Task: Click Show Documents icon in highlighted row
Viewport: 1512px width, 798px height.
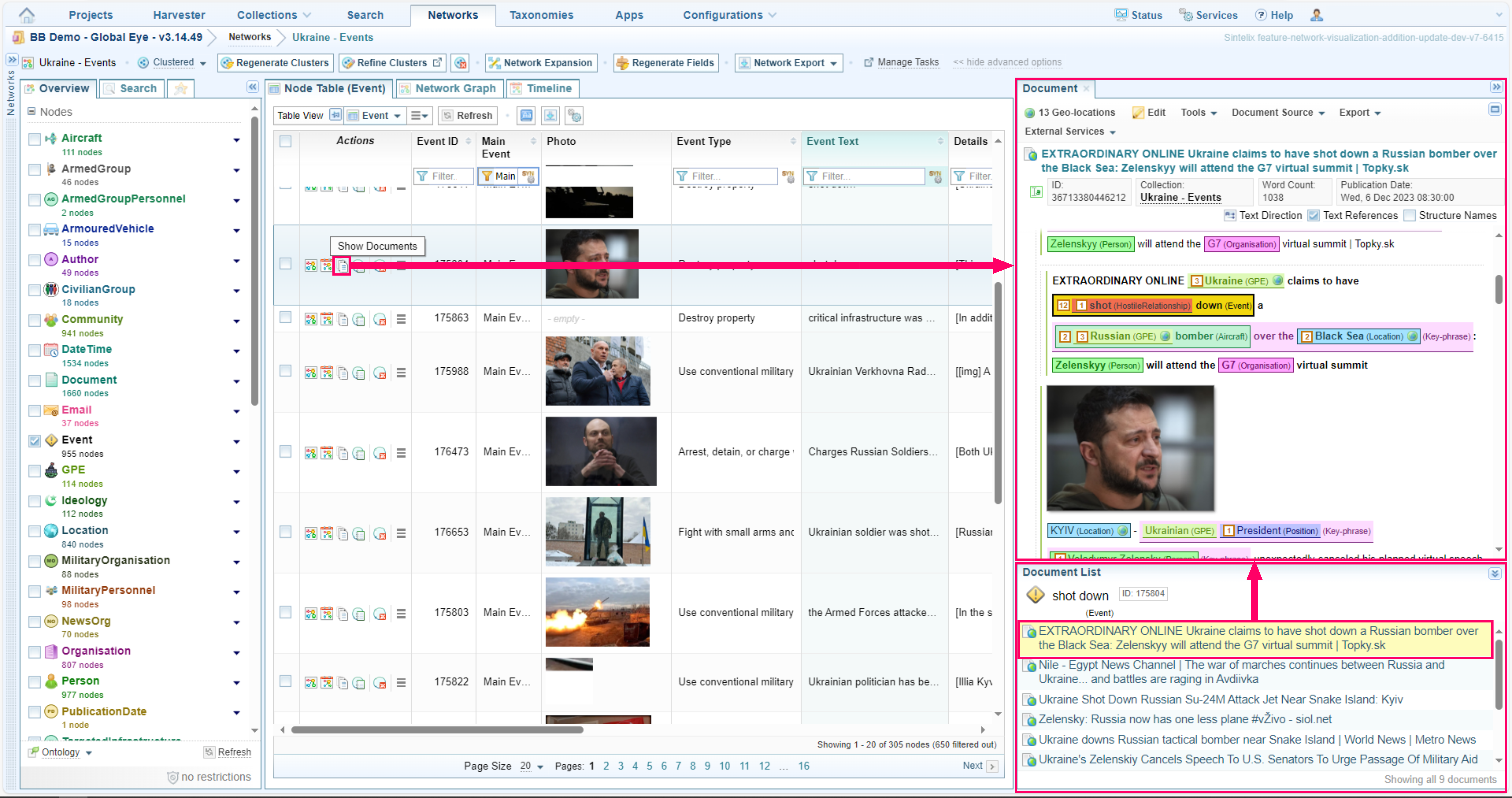Action: pos(342,266)
